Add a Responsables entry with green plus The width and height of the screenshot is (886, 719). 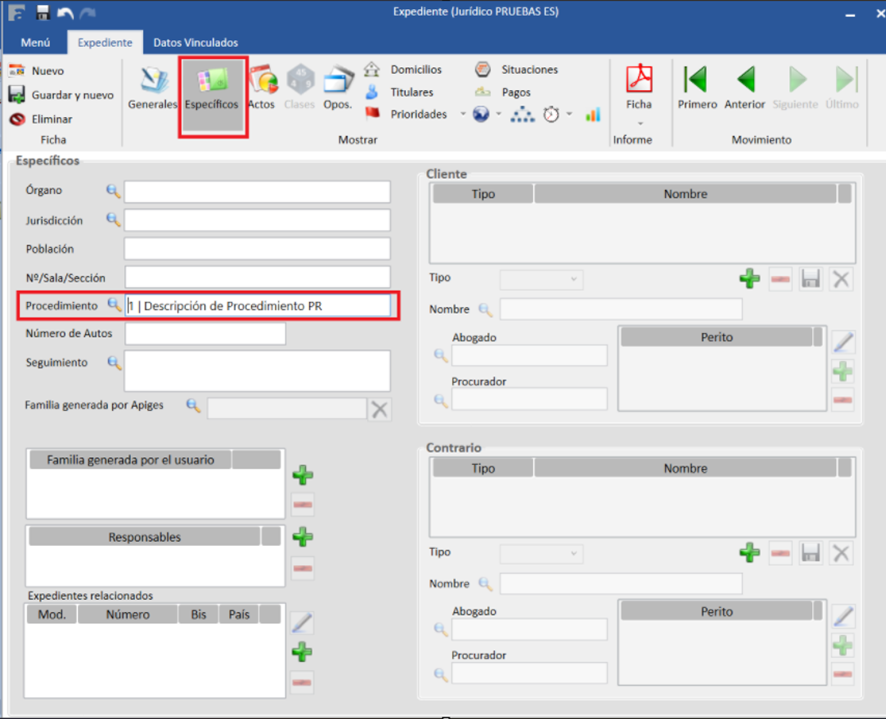click(302, 537)
